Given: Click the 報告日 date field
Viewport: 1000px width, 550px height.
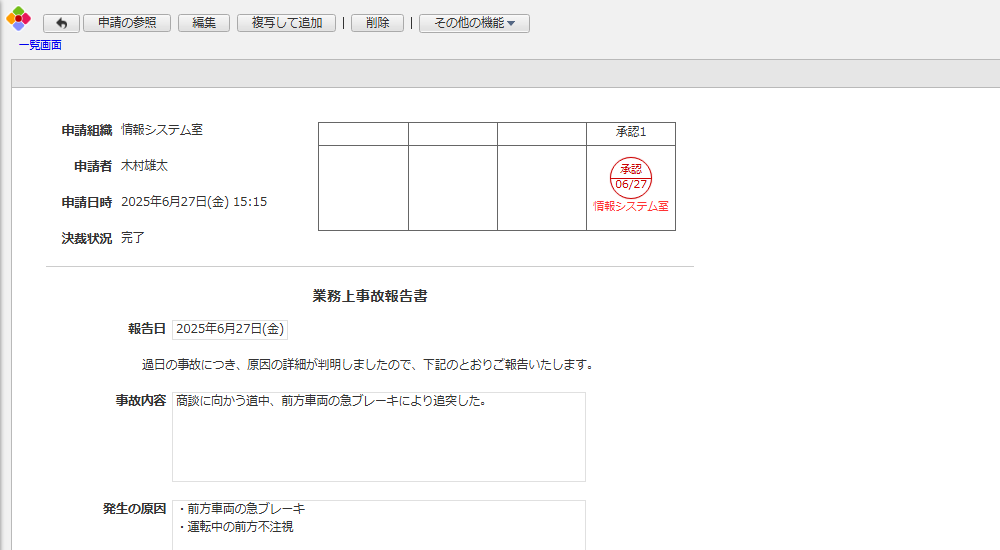Looking at the screenshot, I should pyautogui.click(x=230, y=328).
